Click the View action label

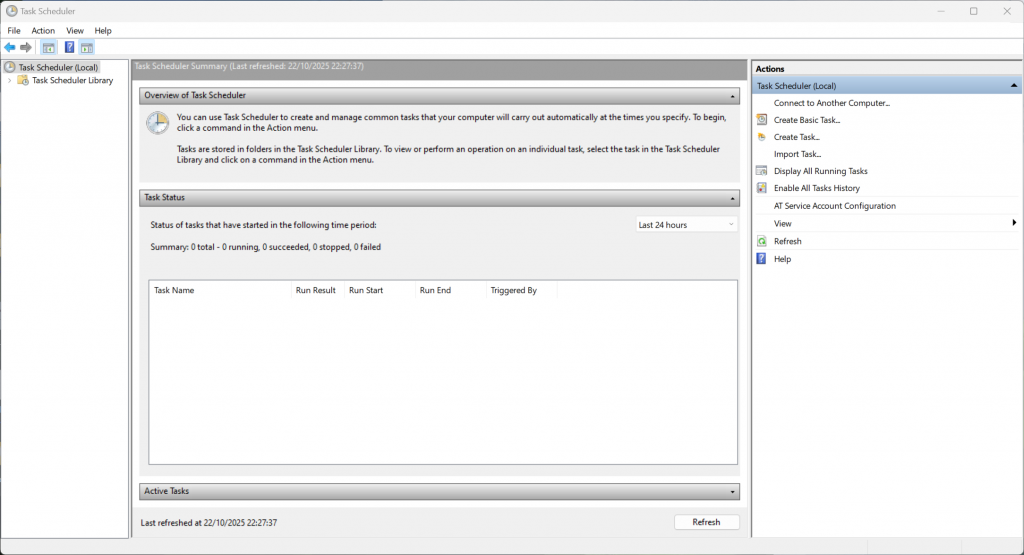click(782, 223)
